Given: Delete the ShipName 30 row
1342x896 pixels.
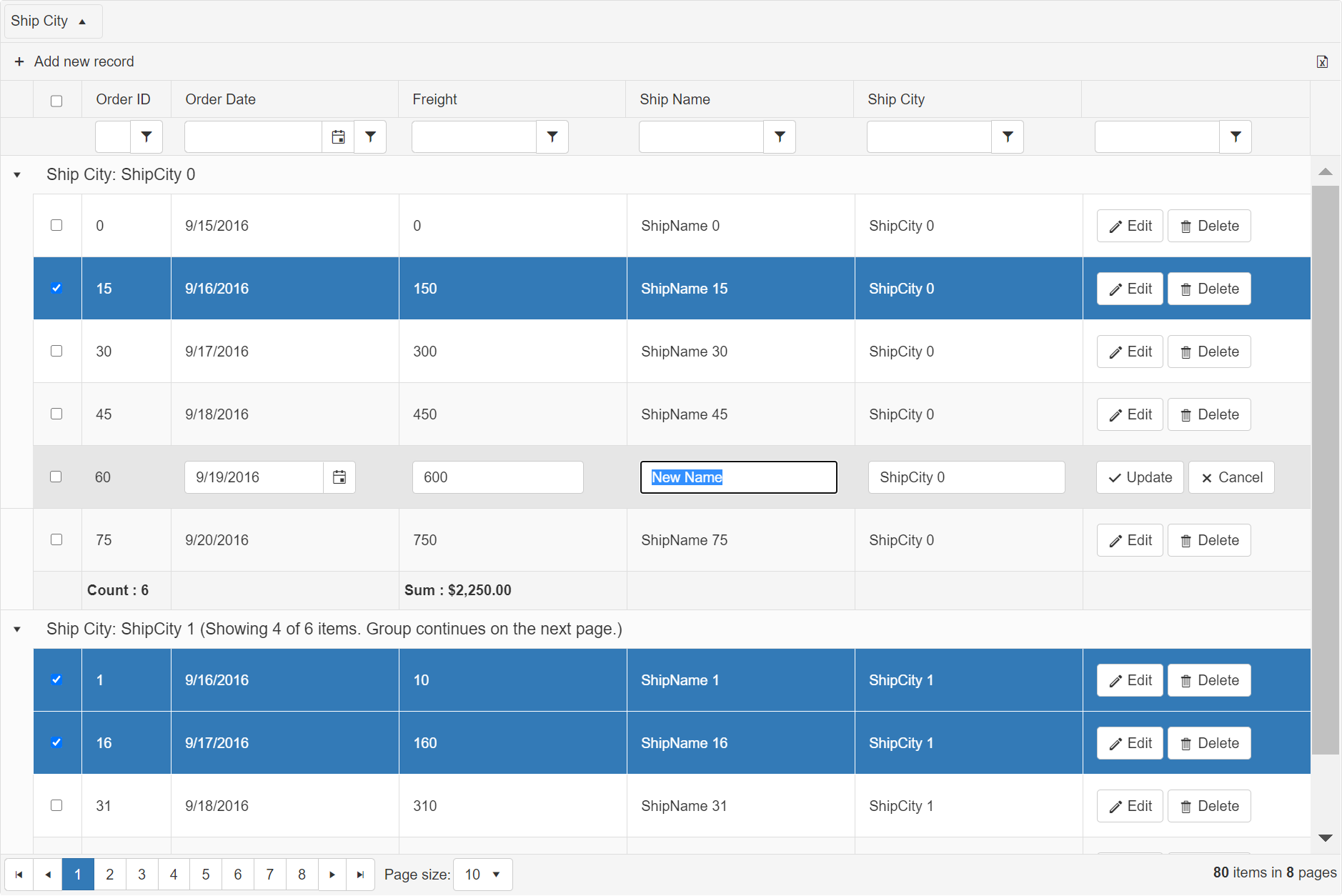Looking at the screenshot, I should (x=1209, y=352).
